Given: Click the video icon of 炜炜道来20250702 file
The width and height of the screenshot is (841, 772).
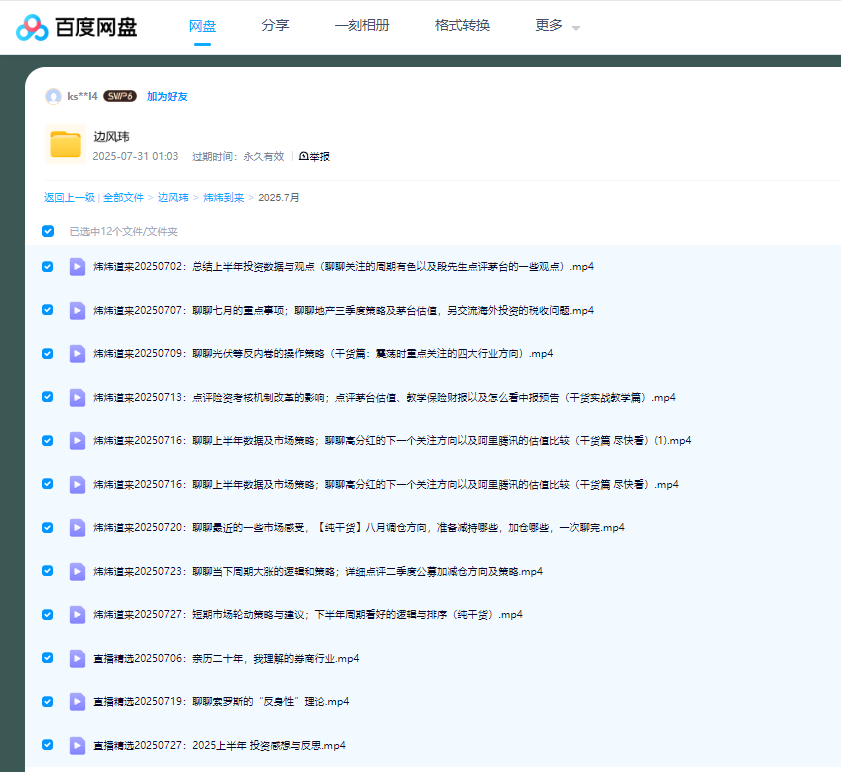Looking at the screenshot, I should [77, 267].
